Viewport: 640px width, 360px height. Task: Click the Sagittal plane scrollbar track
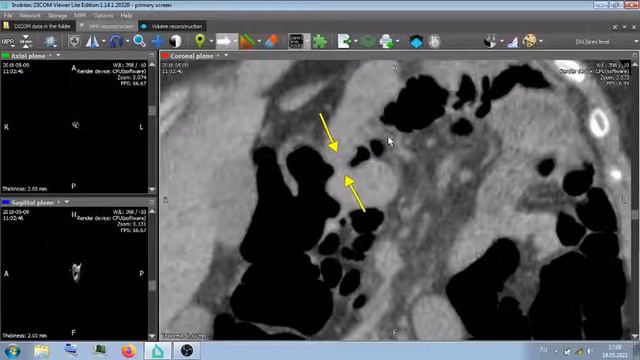[x=152, y=273]
